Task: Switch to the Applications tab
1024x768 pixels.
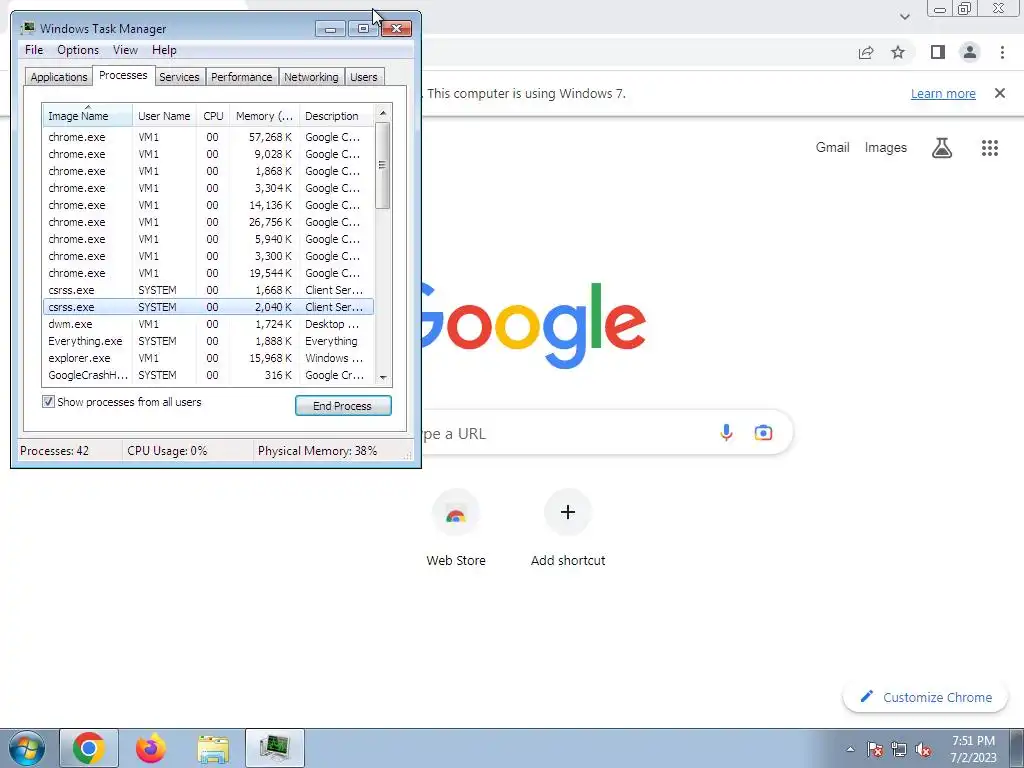Action: coord(59,77)
